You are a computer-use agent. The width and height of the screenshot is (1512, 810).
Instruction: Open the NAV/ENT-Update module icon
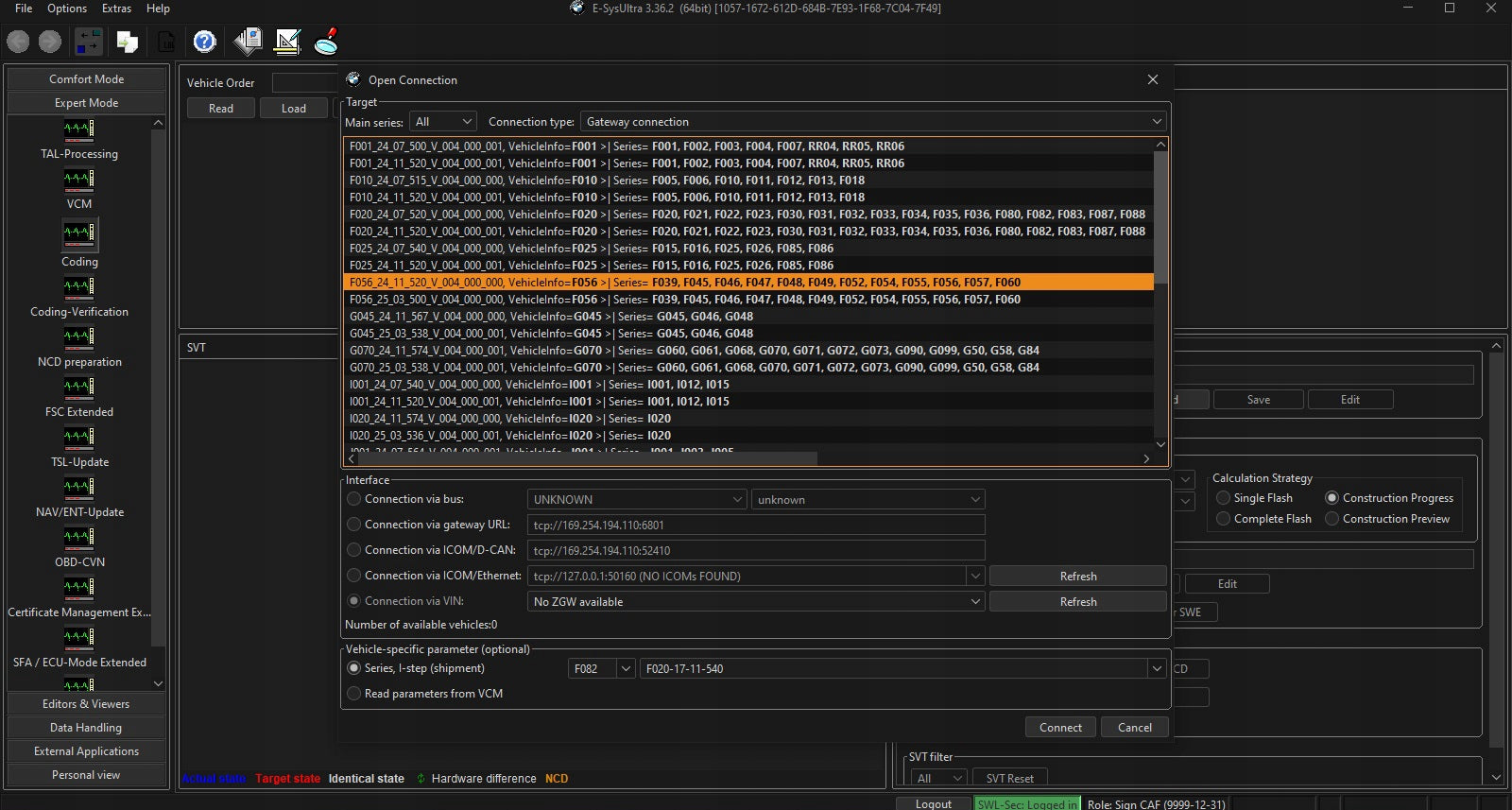tap(79, 487)
